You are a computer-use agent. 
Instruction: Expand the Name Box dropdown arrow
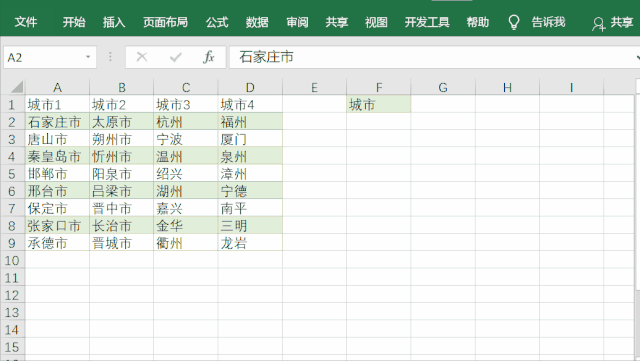[88, 57]
